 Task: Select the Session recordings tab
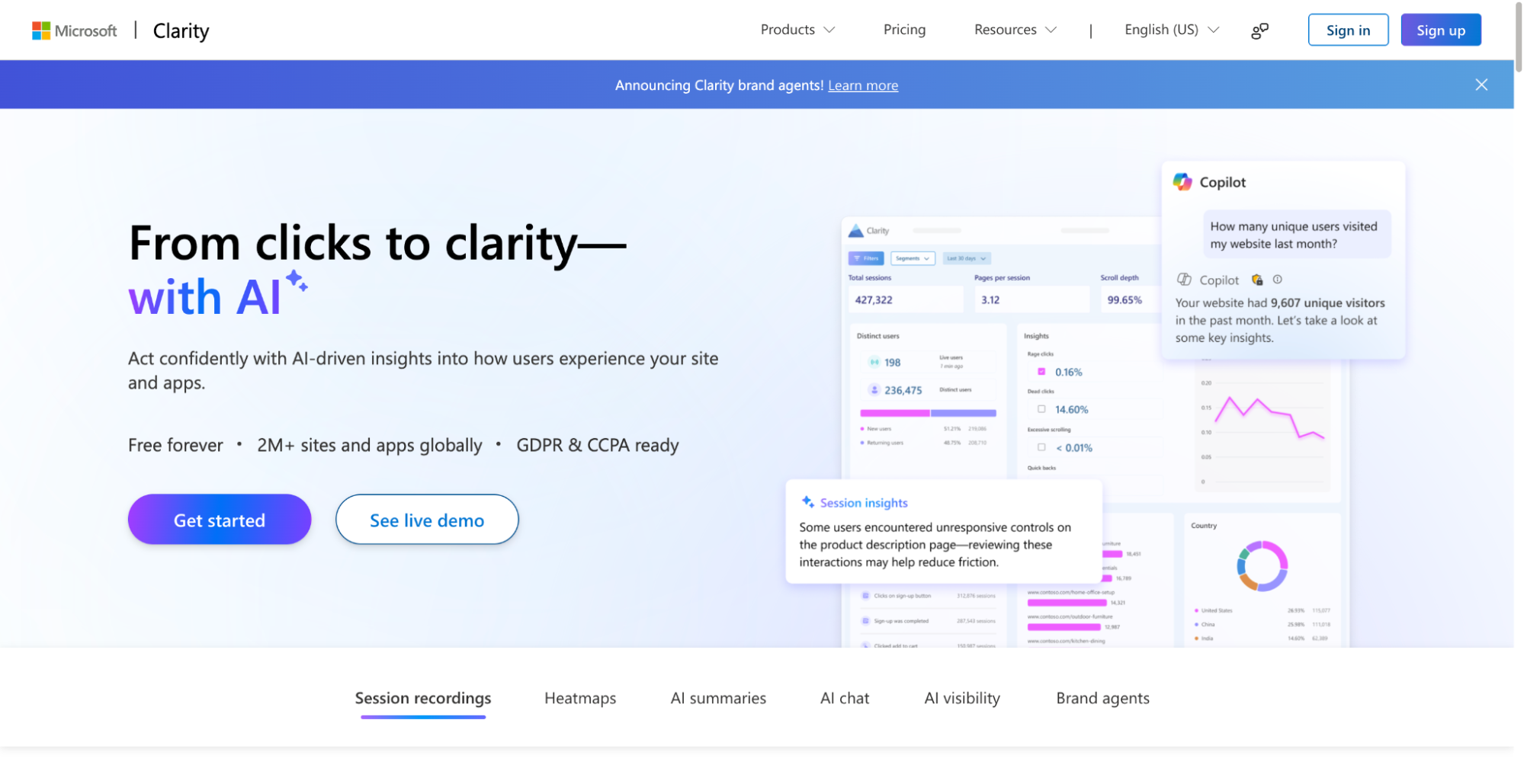pos(423,698)
